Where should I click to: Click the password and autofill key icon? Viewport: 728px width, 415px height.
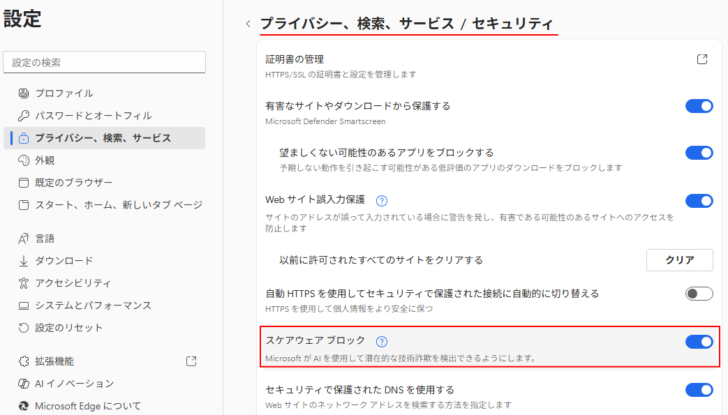pos(25,115)
